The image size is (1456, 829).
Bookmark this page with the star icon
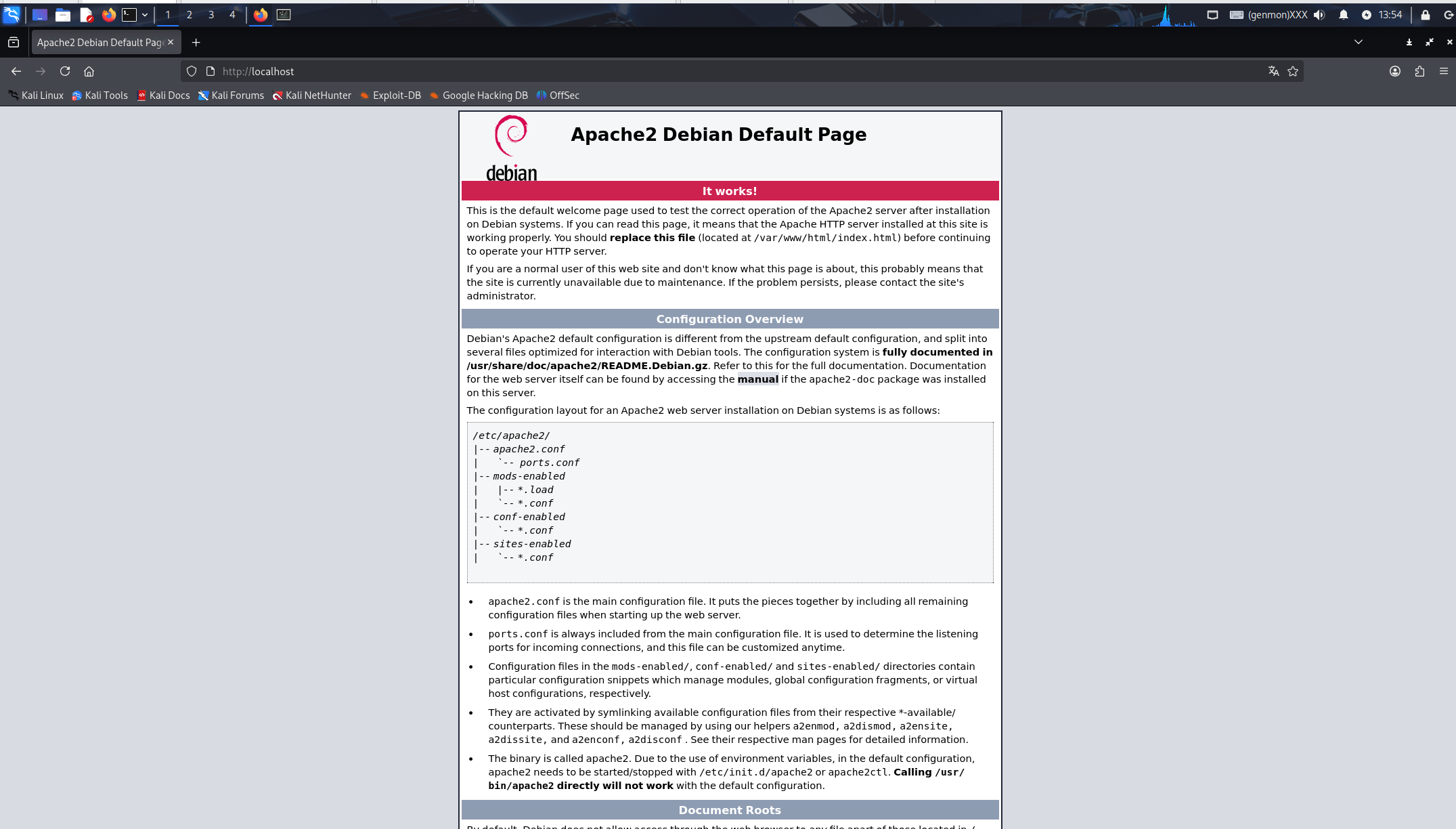[x=1293, y=71]
